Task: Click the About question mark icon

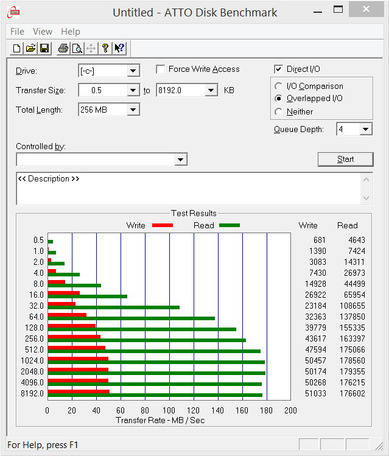Action: click(105, 49)
